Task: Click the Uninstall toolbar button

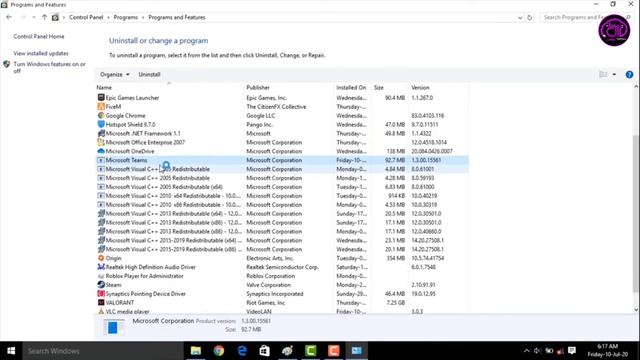Action: pos(149,74)
